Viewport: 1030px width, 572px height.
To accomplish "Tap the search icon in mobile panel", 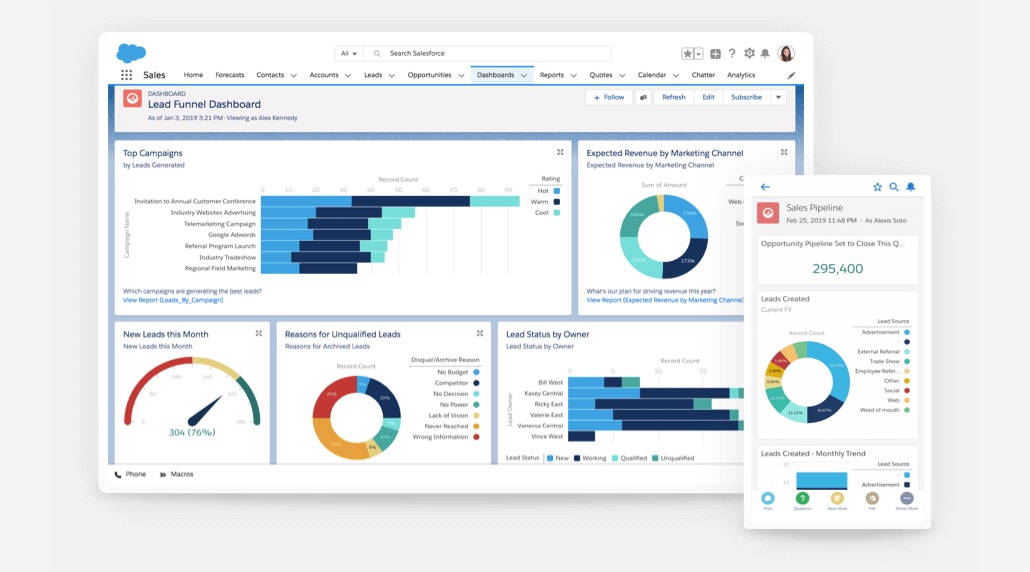I will [x=894, y=187].
